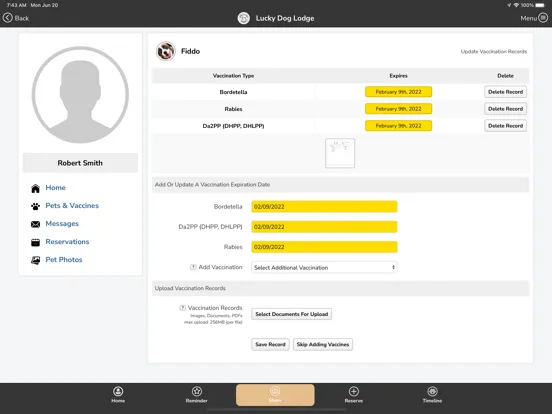Open Pets & Vaccines sidebar item
Image resolution: width=552 pixels, height=414 pixels.
(72, 206)
